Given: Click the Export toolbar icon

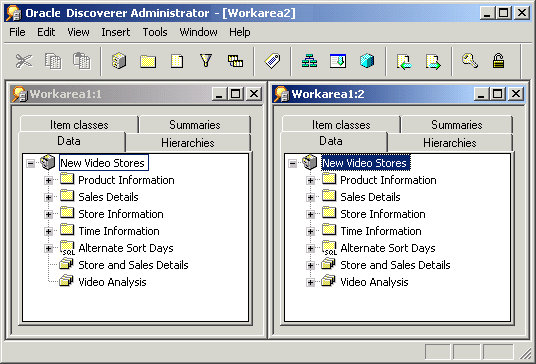Looking at the screenshot, I should point(433,62).
